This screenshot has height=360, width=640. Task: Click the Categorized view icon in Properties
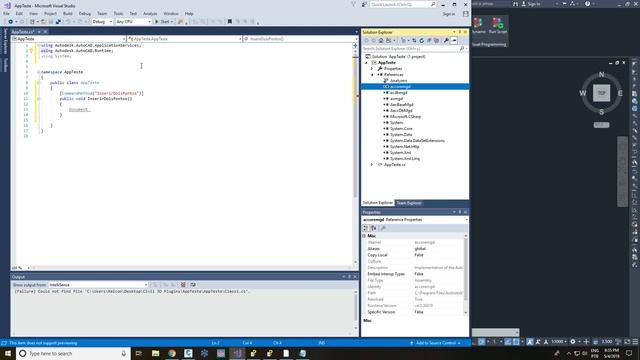coord(366,228)
